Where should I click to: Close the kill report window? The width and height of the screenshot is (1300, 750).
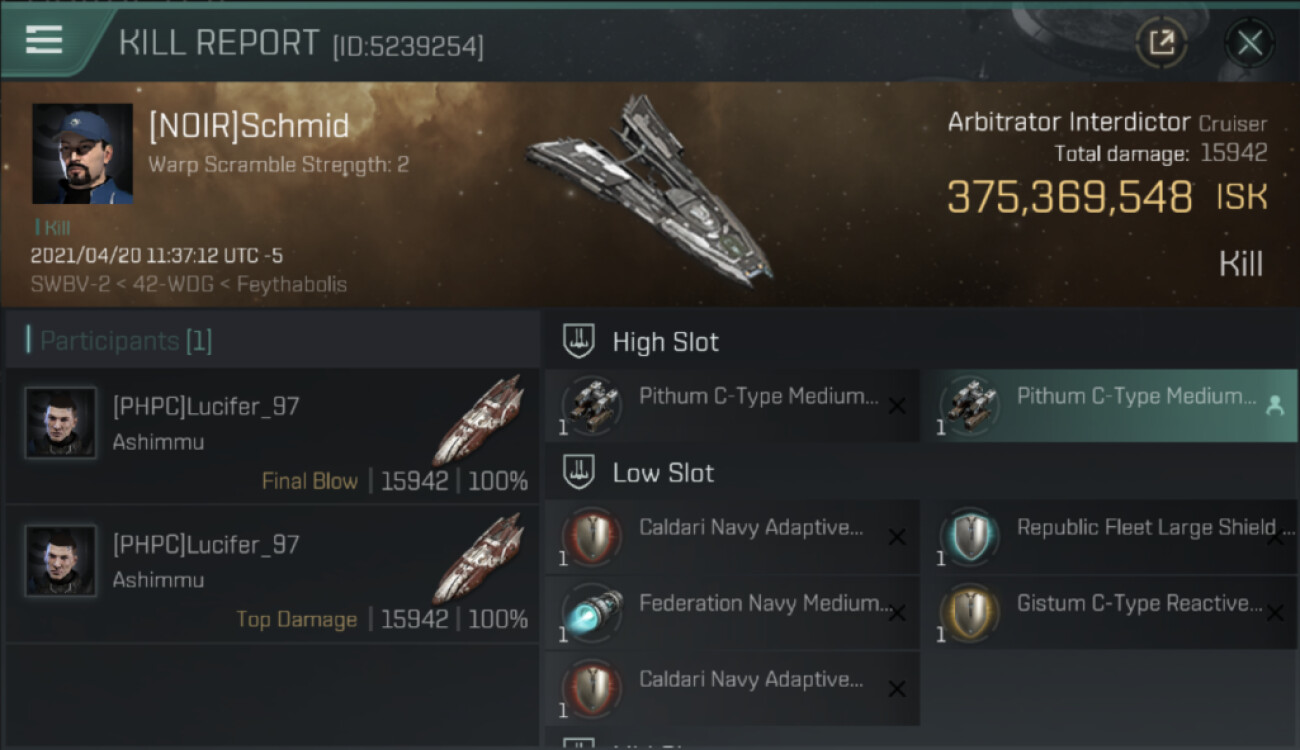1249,43
